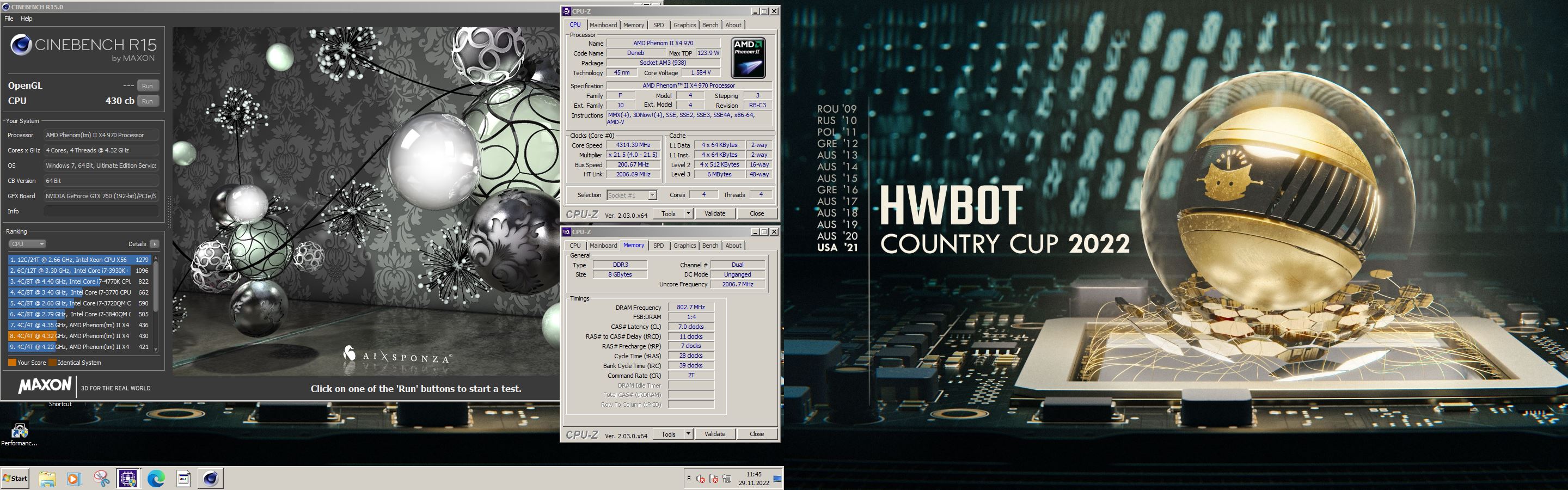Open the Snipping Tool taskbar icon
1568x490 pixels.
pos(101,479)
